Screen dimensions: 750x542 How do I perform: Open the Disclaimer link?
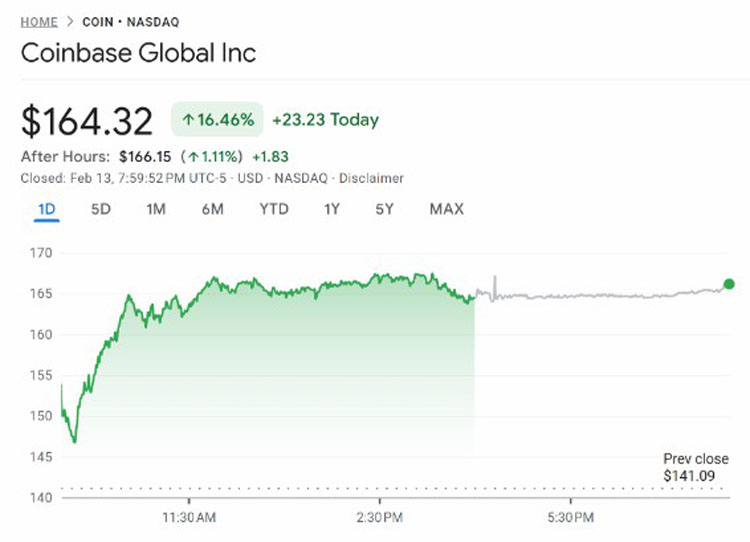pyautogui.click(x=372, y=178)
